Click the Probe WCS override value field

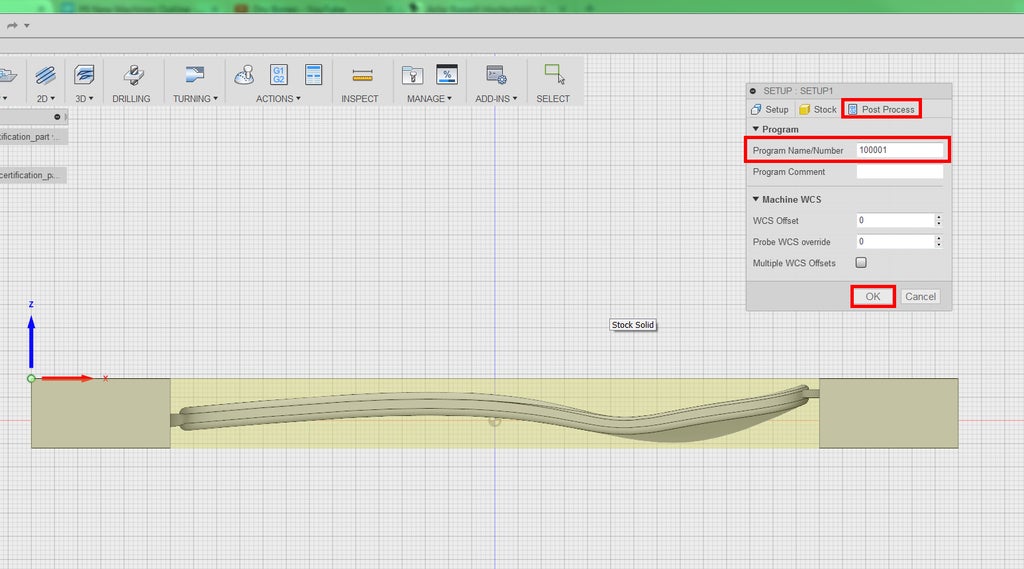tap(895, 242)
